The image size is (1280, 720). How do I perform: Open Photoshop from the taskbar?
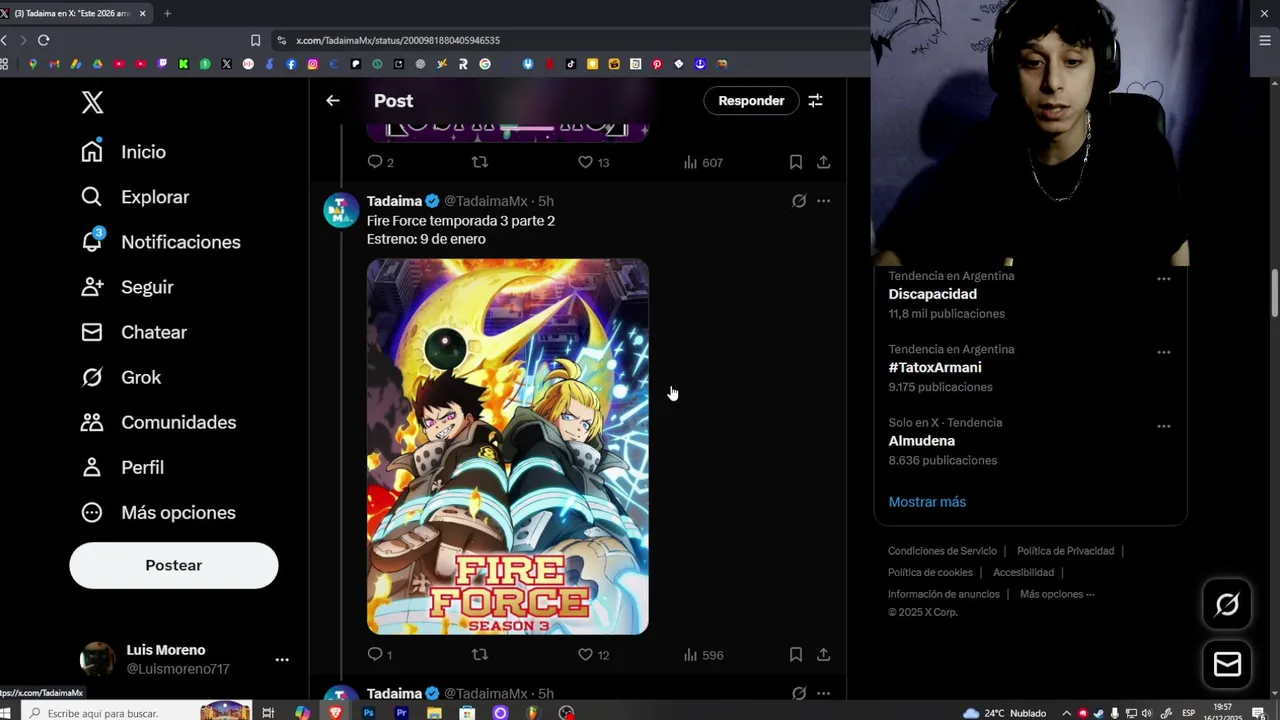click(369, 713)
